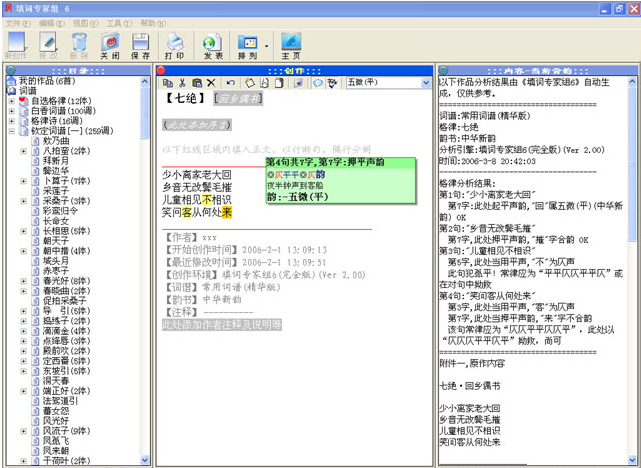Click the tilted note page icon in 创作 toolbar

(250, 83)
